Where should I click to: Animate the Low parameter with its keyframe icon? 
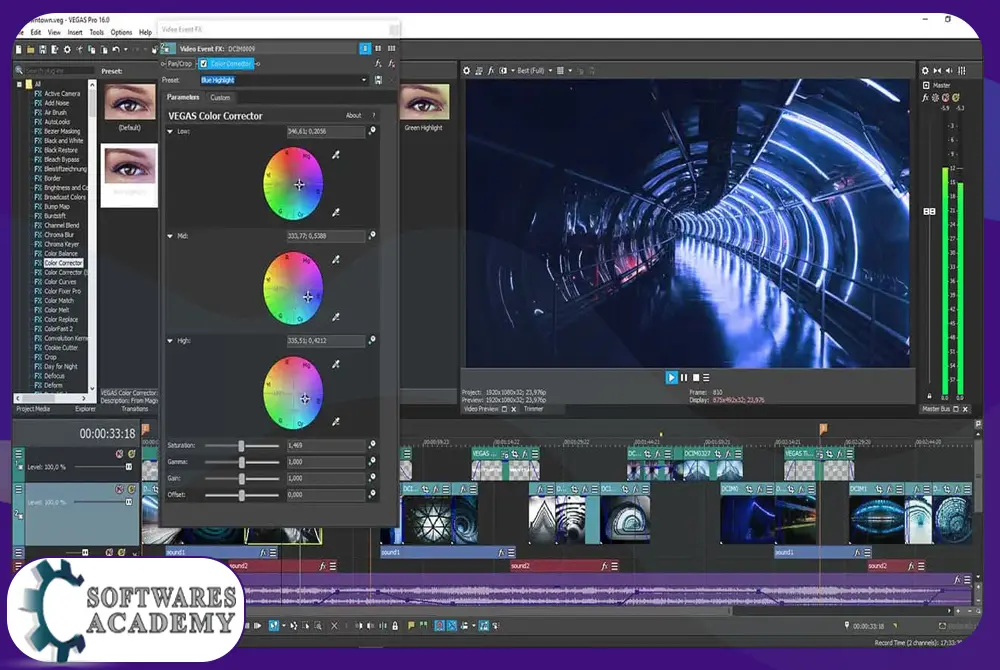(372, 131)
